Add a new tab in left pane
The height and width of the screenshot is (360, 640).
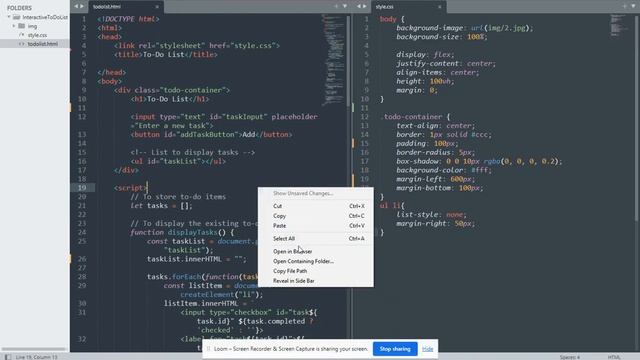[337, 6]
